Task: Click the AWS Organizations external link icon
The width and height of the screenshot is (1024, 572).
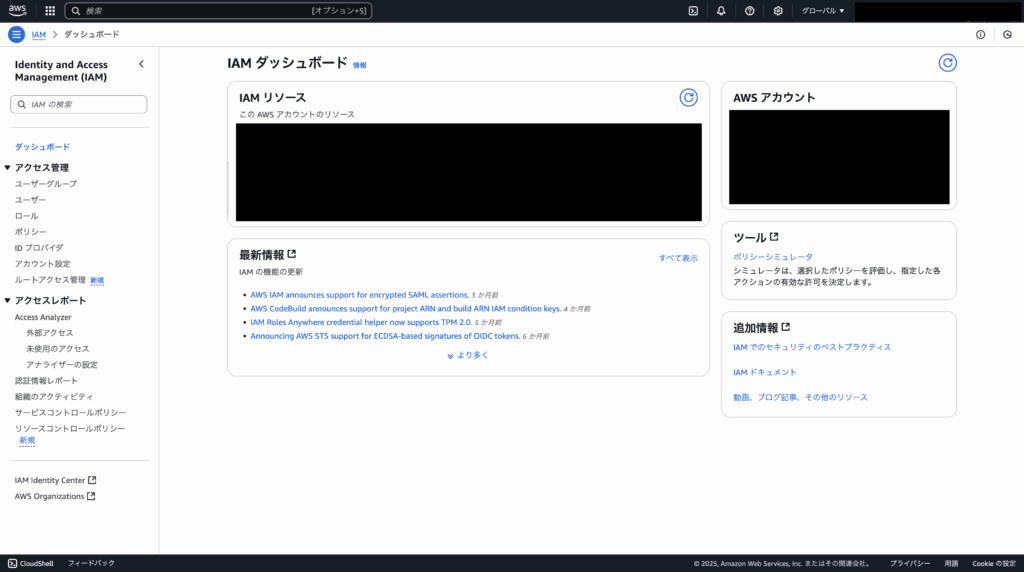Action: tap(91, 496)
